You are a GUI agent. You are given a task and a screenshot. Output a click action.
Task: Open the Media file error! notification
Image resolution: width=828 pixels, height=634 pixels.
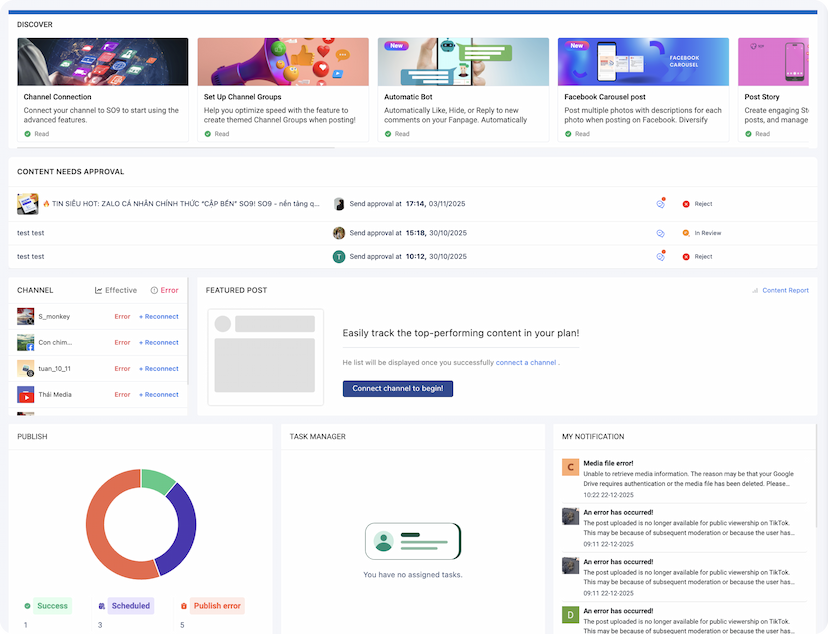(684, 479)
